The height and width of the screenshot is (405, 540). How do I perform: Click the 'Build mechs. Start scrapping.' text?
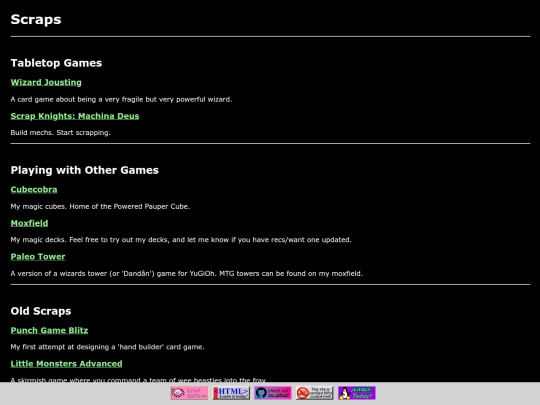[60, 133]
